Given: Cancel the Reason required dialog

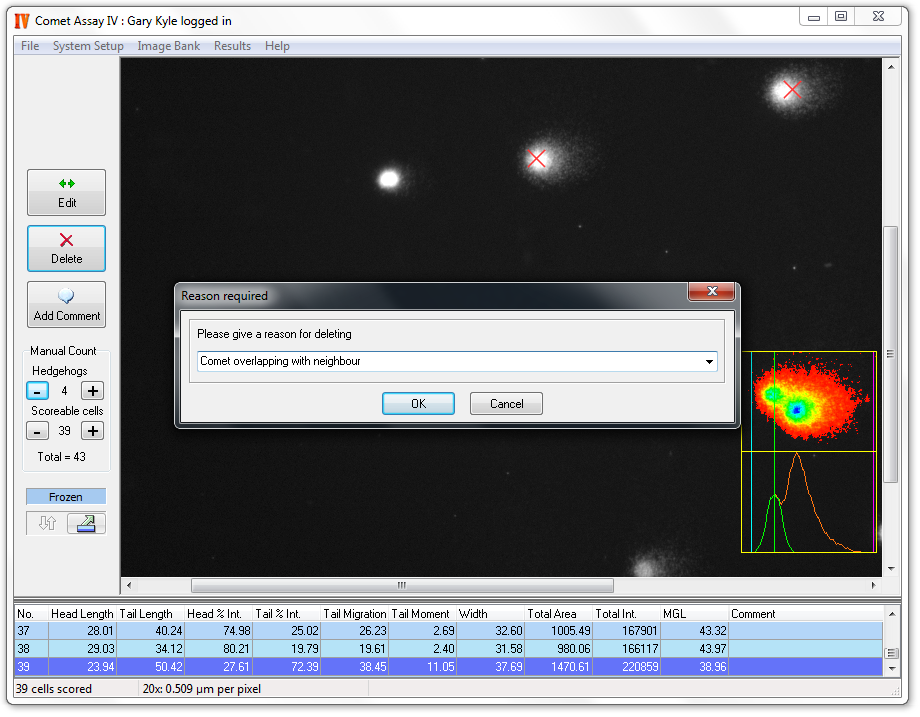Looking at the screenshot, I should click(506, 404).
